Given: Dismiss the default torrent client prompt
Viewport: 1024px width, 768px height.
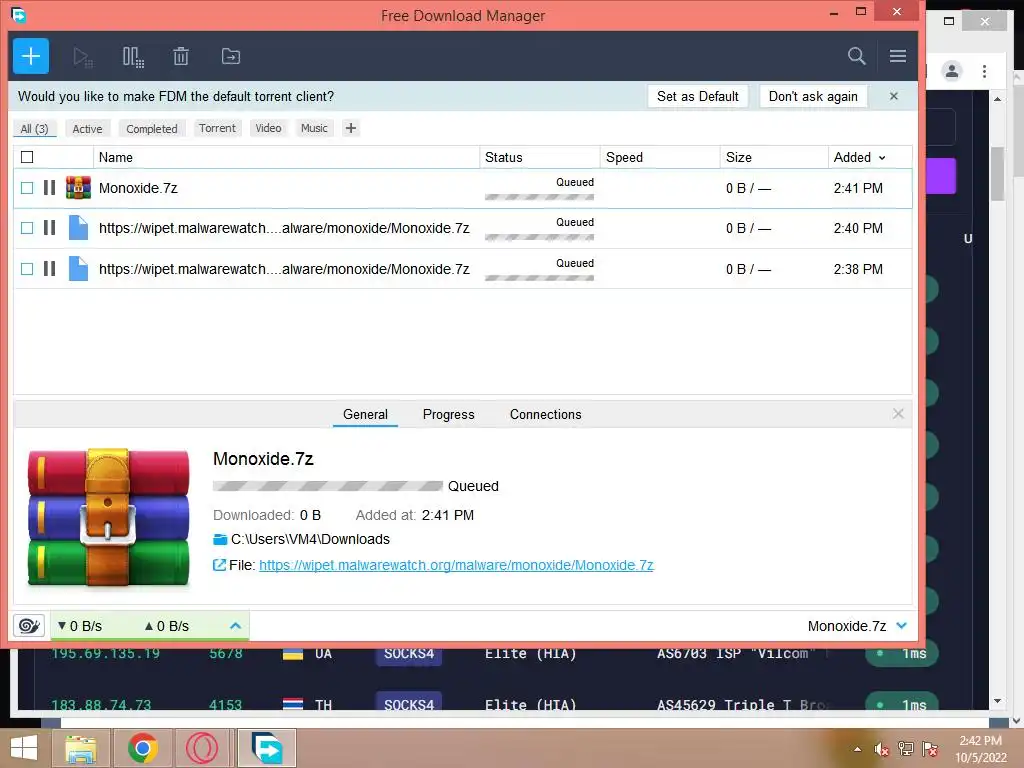Looking at the screenshot, I should pos(893,96).
